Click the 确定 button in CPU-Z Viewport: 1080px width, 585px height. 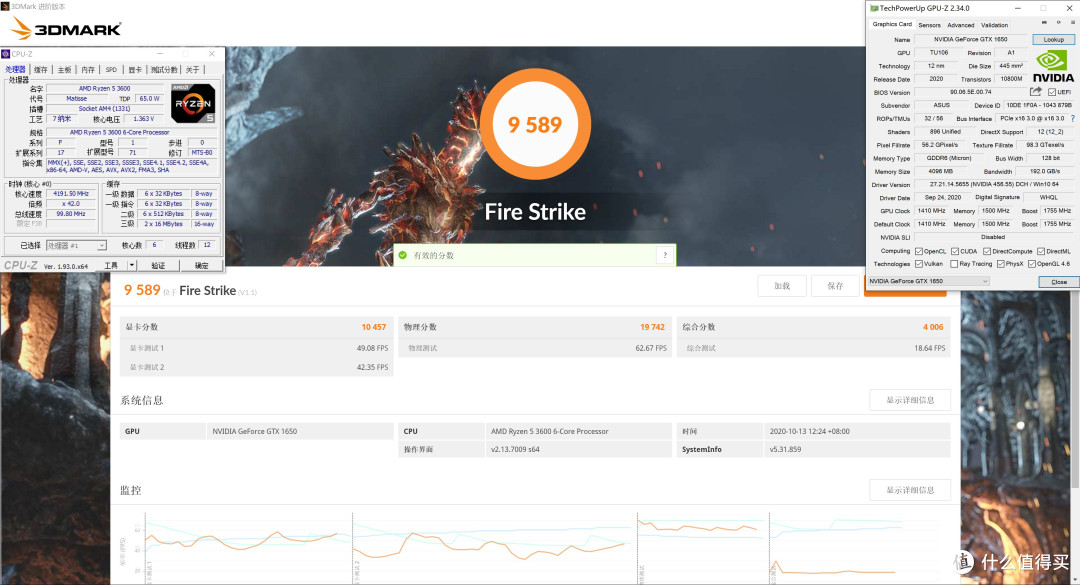click(201, 265)
